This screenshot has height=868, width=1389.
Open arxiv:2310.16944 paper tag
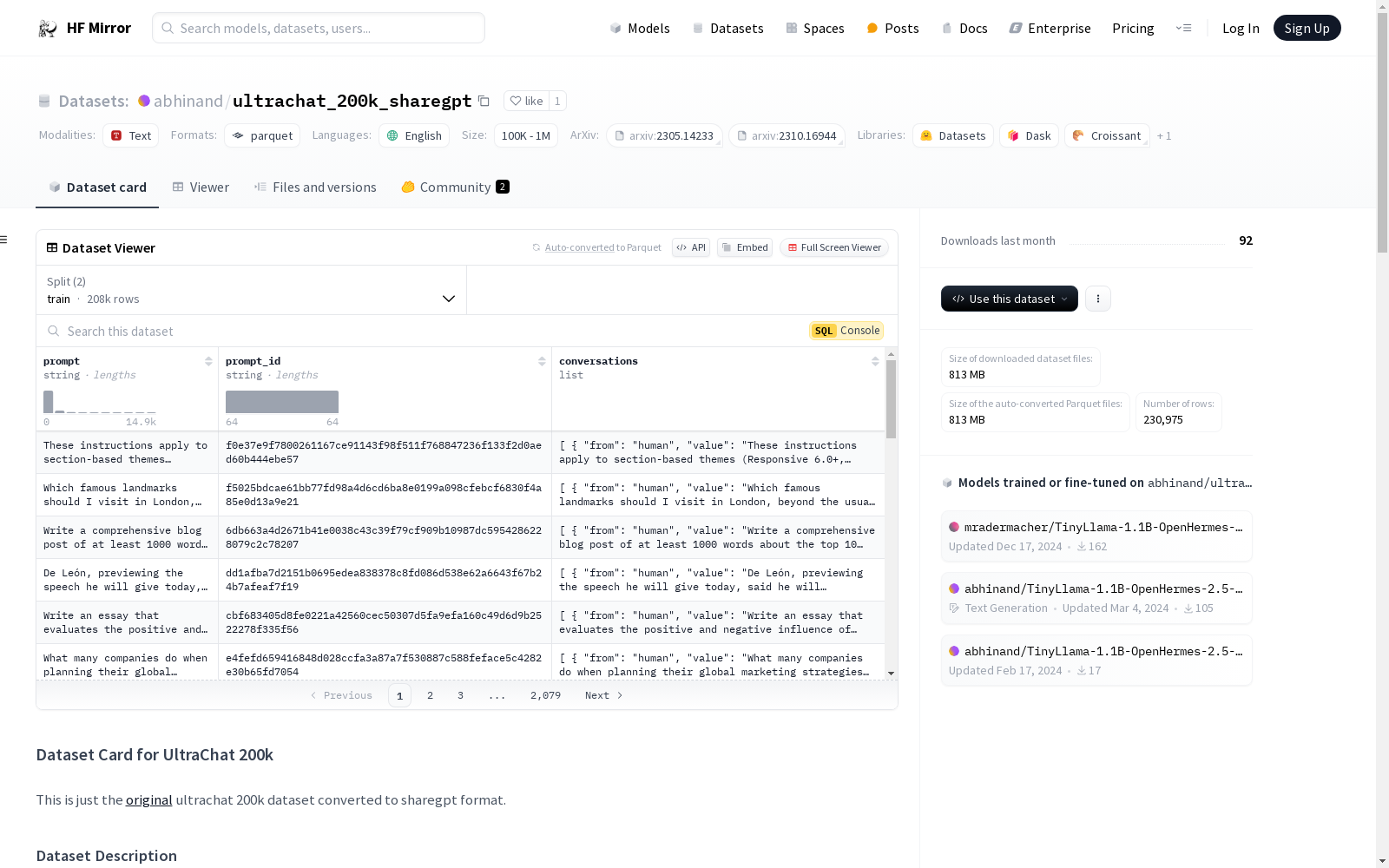click(x=787, y=135)
